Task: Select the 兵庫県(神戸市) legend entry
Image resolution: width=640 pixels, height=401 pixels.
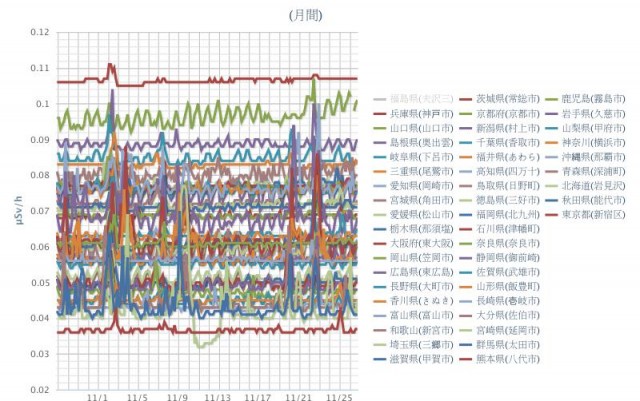Action: (x=413, y=114)
